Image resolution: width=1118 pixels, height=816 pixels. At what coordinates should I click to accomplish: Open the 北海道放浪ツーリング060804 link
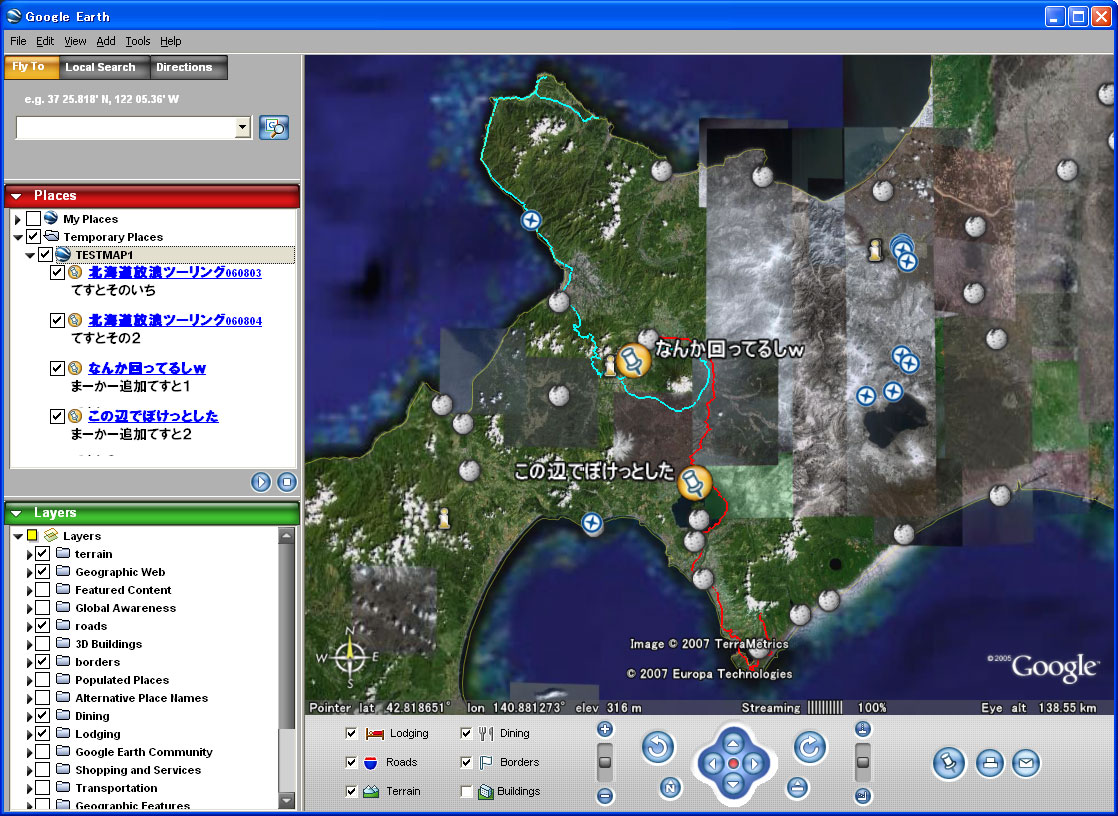[x=175, y=320]
